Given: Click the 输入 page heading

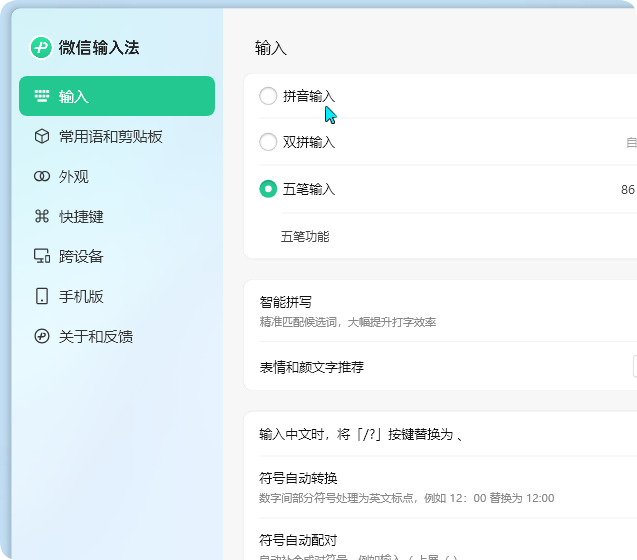Looking at the screenshot, I should click(x=271, y=48).
